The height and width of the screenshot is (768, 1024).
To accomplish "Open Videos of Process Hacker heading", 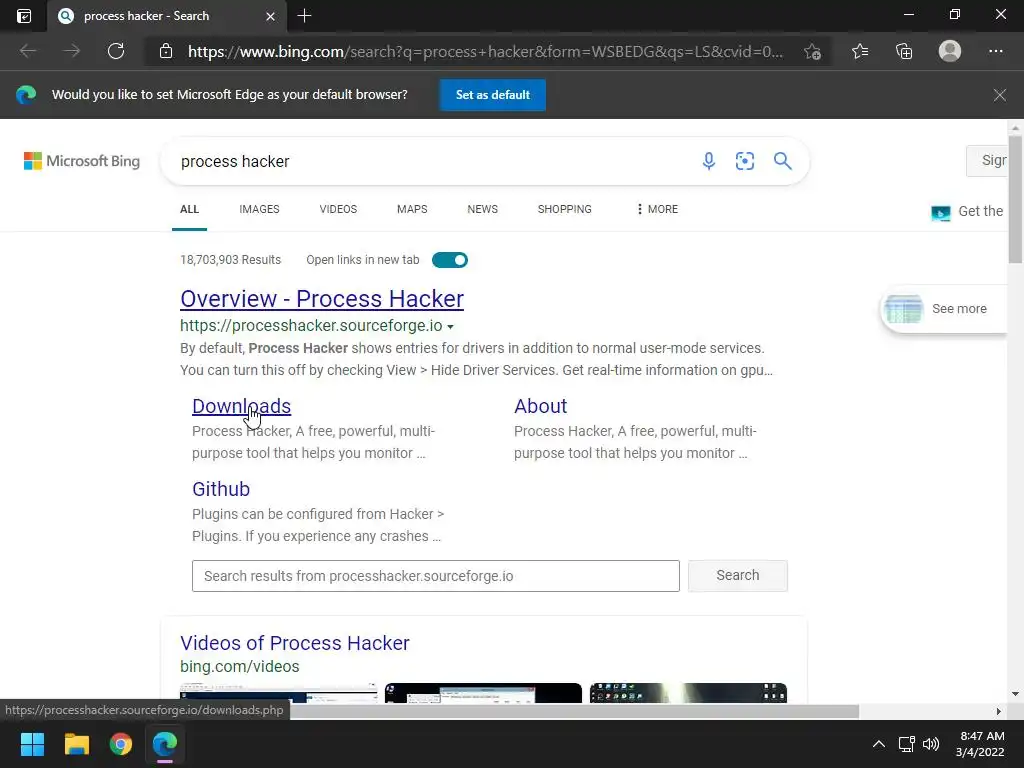I will coord(295,643).
